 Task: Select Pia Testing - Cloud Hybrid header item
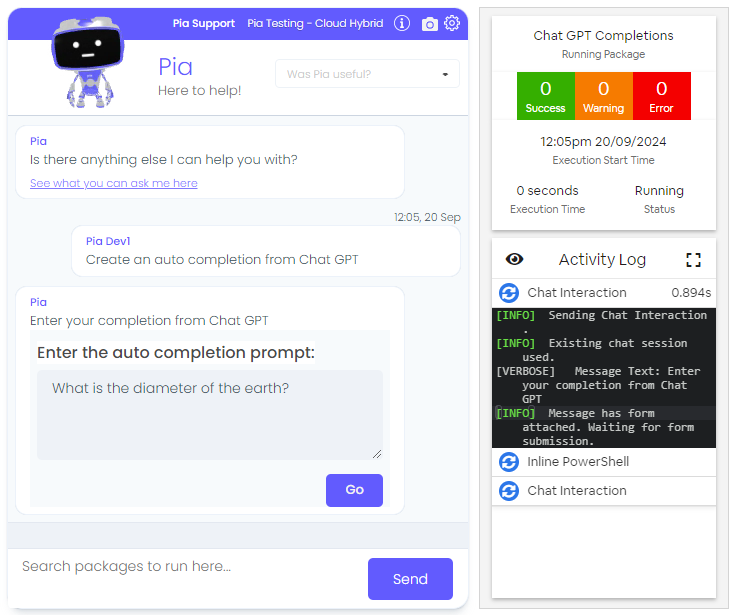tap(315, 23)
